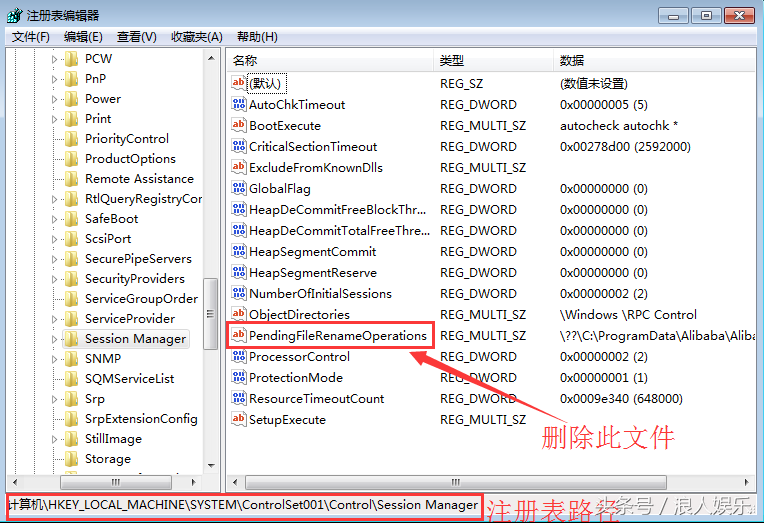Open the 查看(V) menu

(x=136, y=37)
